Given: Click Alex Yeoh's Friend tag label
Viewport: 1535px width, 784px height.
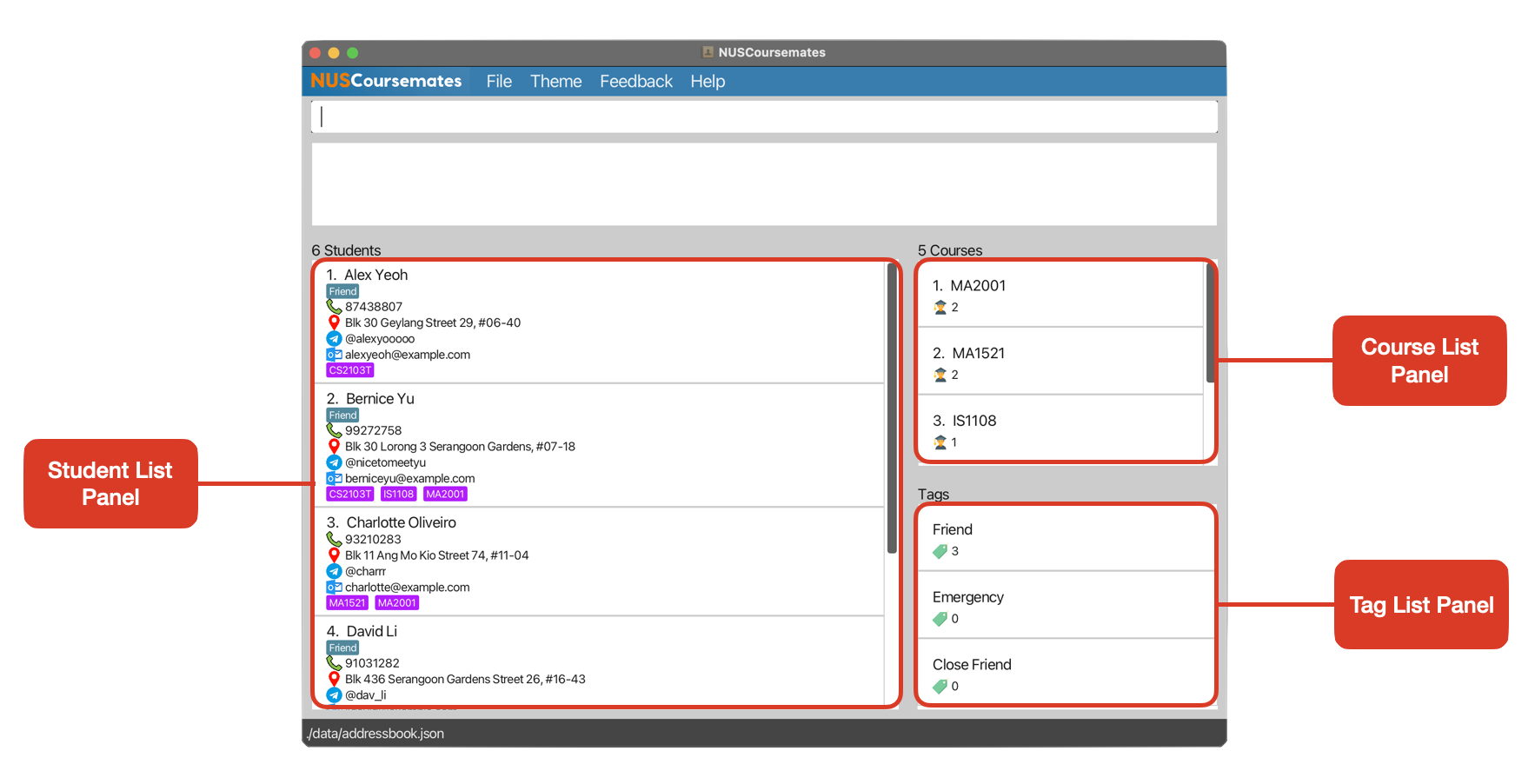Looking at the screenshot, I should coord(342,291).
